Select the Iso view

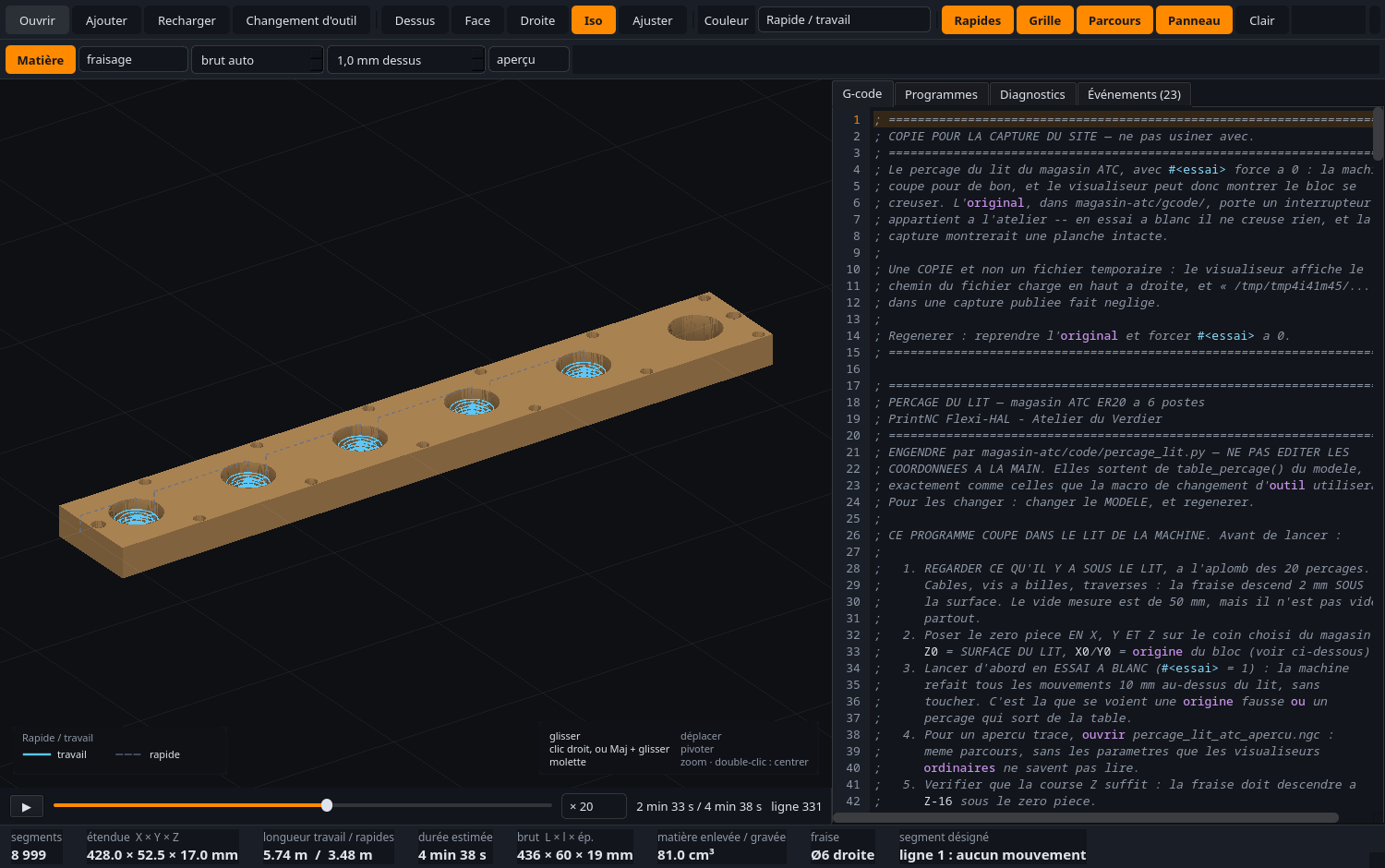click(593, 20)
